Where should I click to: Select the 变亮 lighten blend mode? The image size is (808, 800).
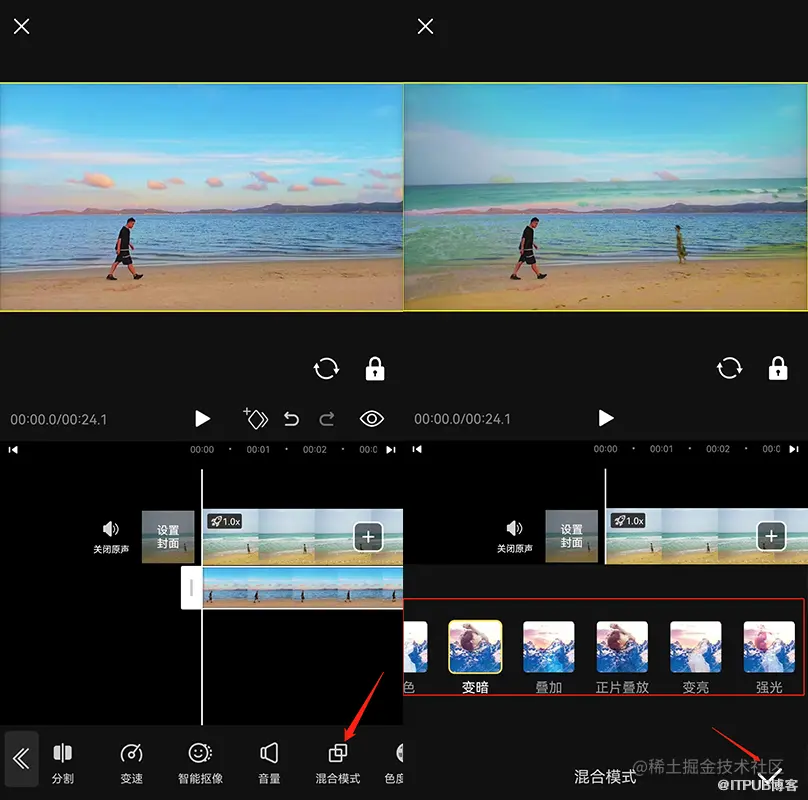click(x=696, y=658)
